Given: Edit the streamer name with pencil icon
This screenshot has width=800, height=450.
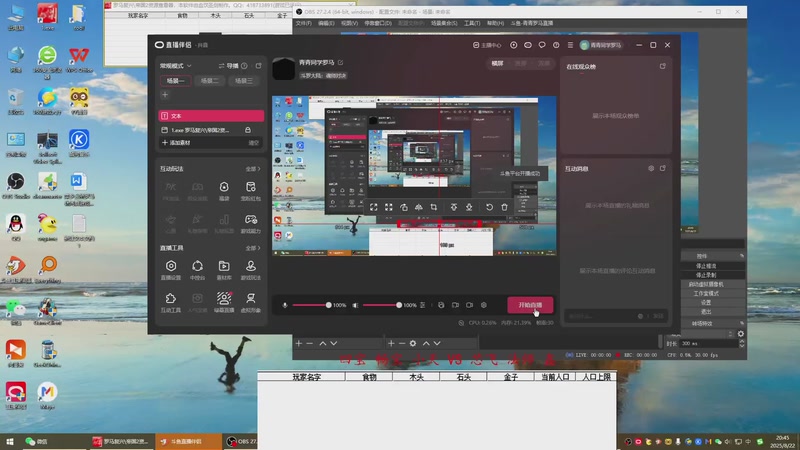Looking at the screenshot, I should (x=340, y=62).
